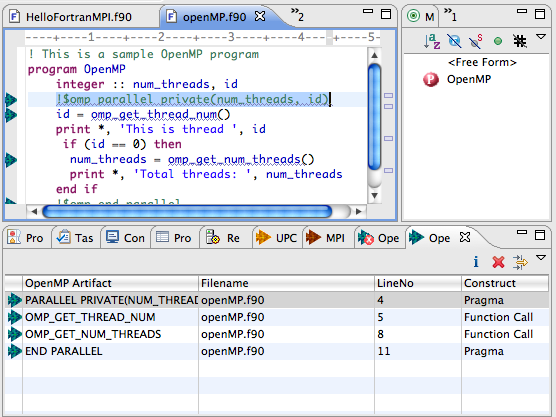Place cursor on 'program OpenMP' code line
Image resolution: width=556 pixels, height=417 pixels.
tap(77, 69)
